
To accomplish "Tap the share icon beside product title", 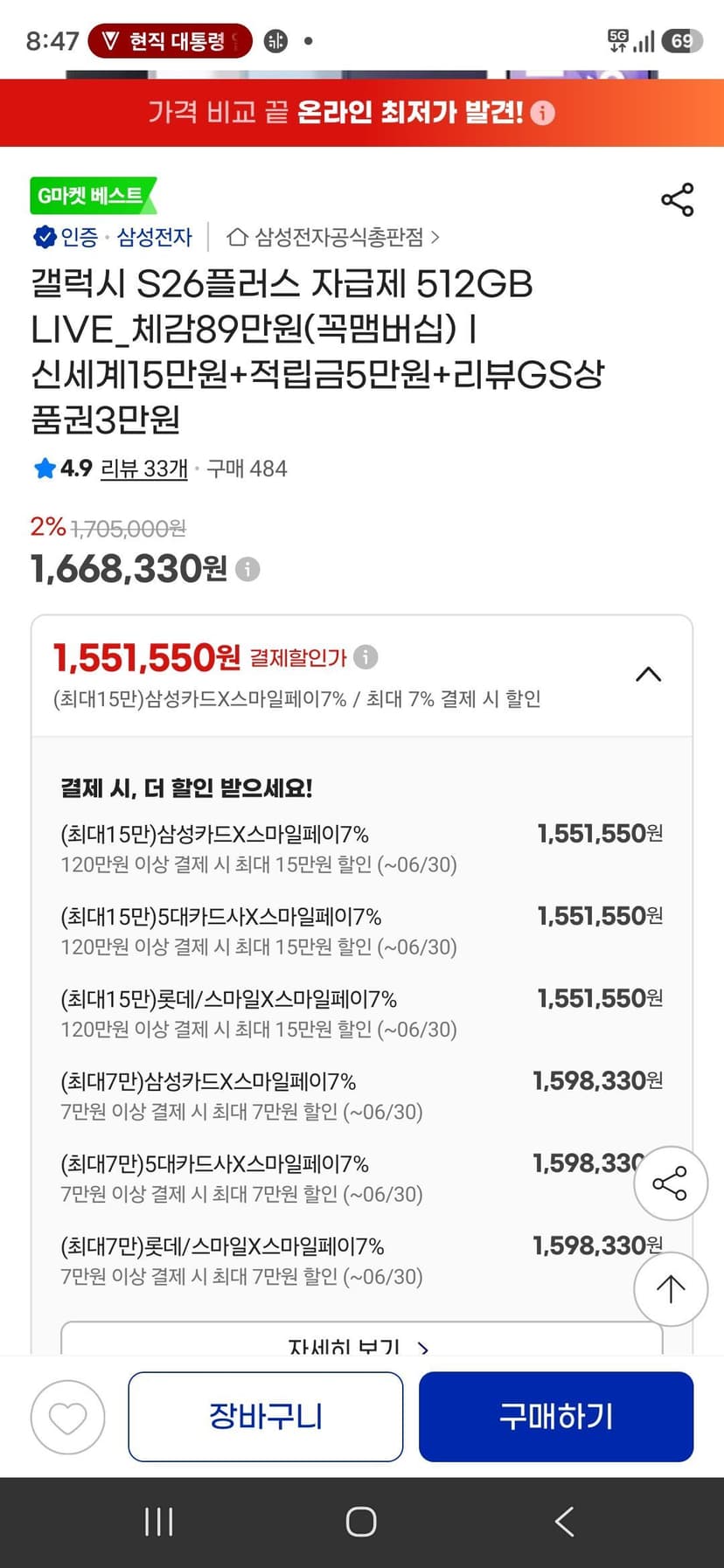I will (x=678, y=199).
